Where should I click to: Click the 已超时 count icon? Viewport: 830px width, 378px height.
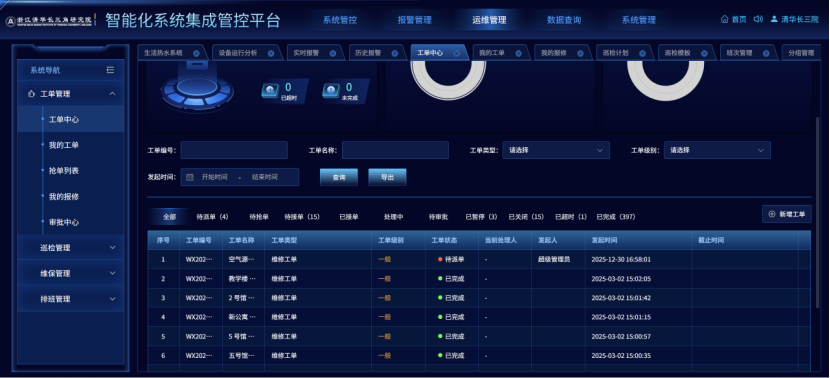pyautogui.click(x=270, y=91)
